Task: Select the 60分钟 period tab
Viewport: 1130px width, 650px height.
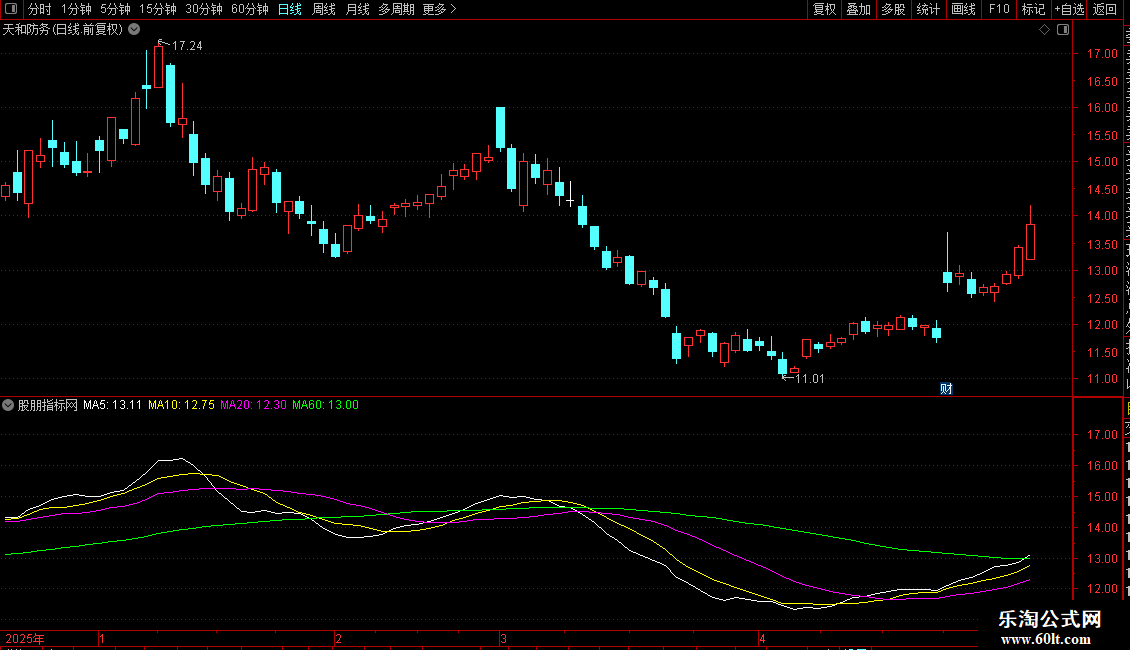Action: 249,9
